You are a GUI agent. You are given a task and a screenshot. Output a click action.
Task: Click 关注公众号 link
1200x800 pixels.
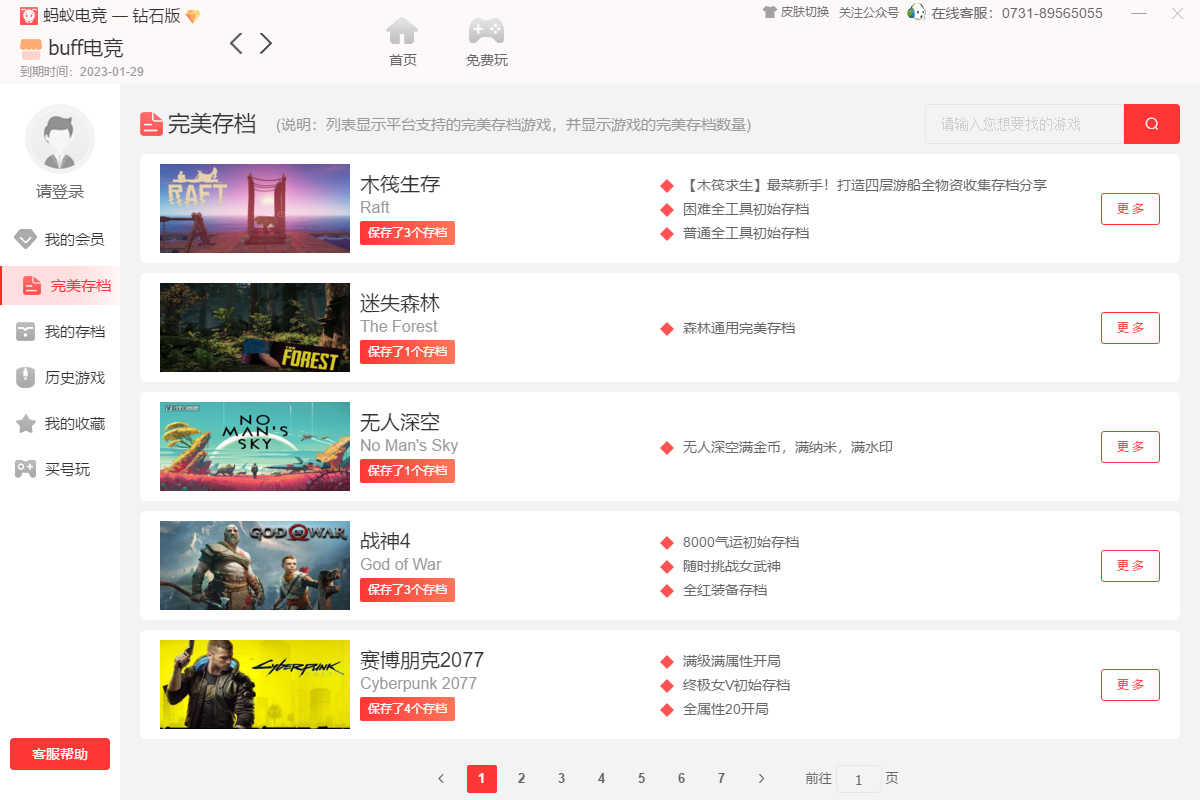(x=868, y=13)
